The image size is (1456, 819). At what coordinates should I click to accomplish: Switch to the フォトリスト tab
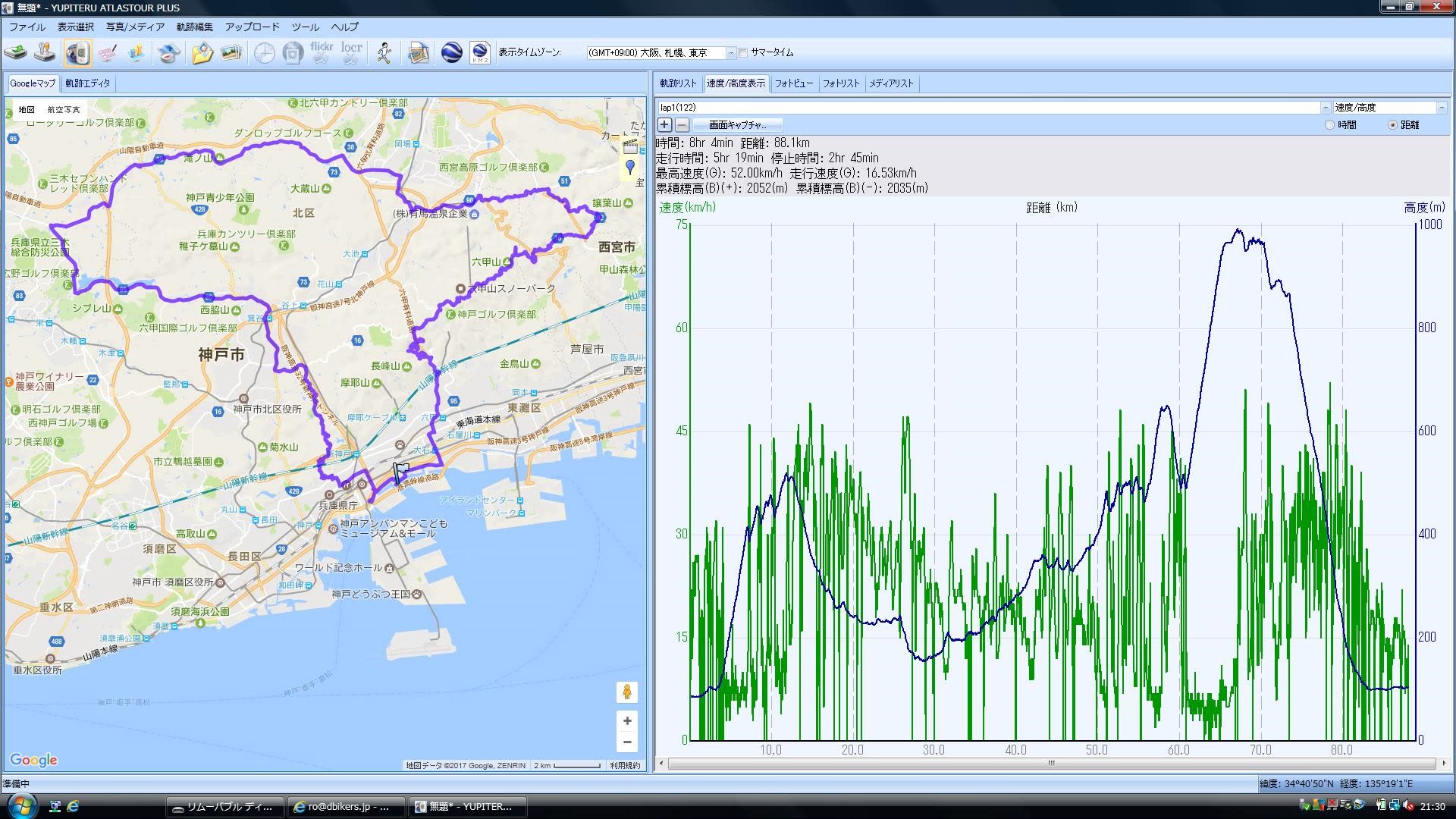841,83
